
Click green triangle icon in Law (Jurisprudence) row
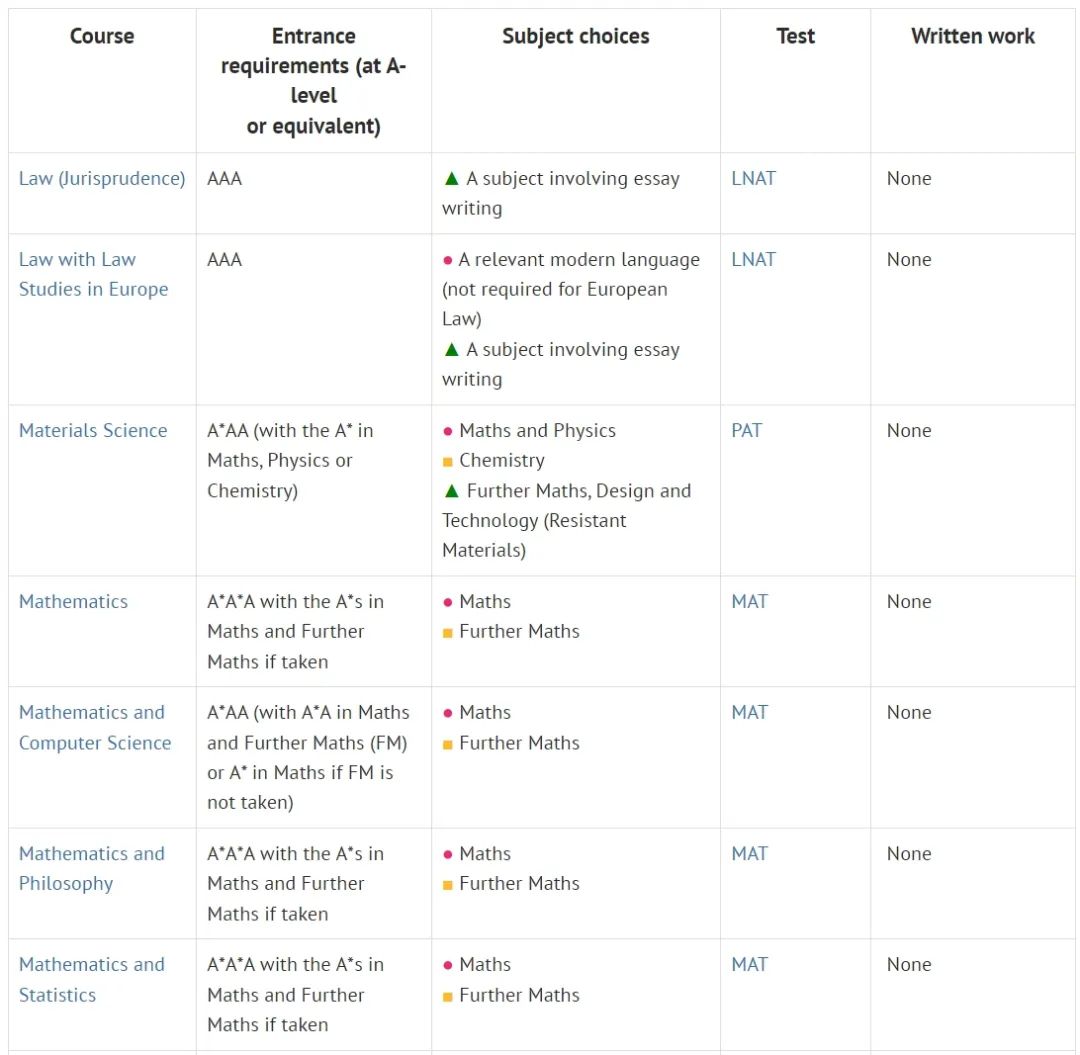click(452, 179)
